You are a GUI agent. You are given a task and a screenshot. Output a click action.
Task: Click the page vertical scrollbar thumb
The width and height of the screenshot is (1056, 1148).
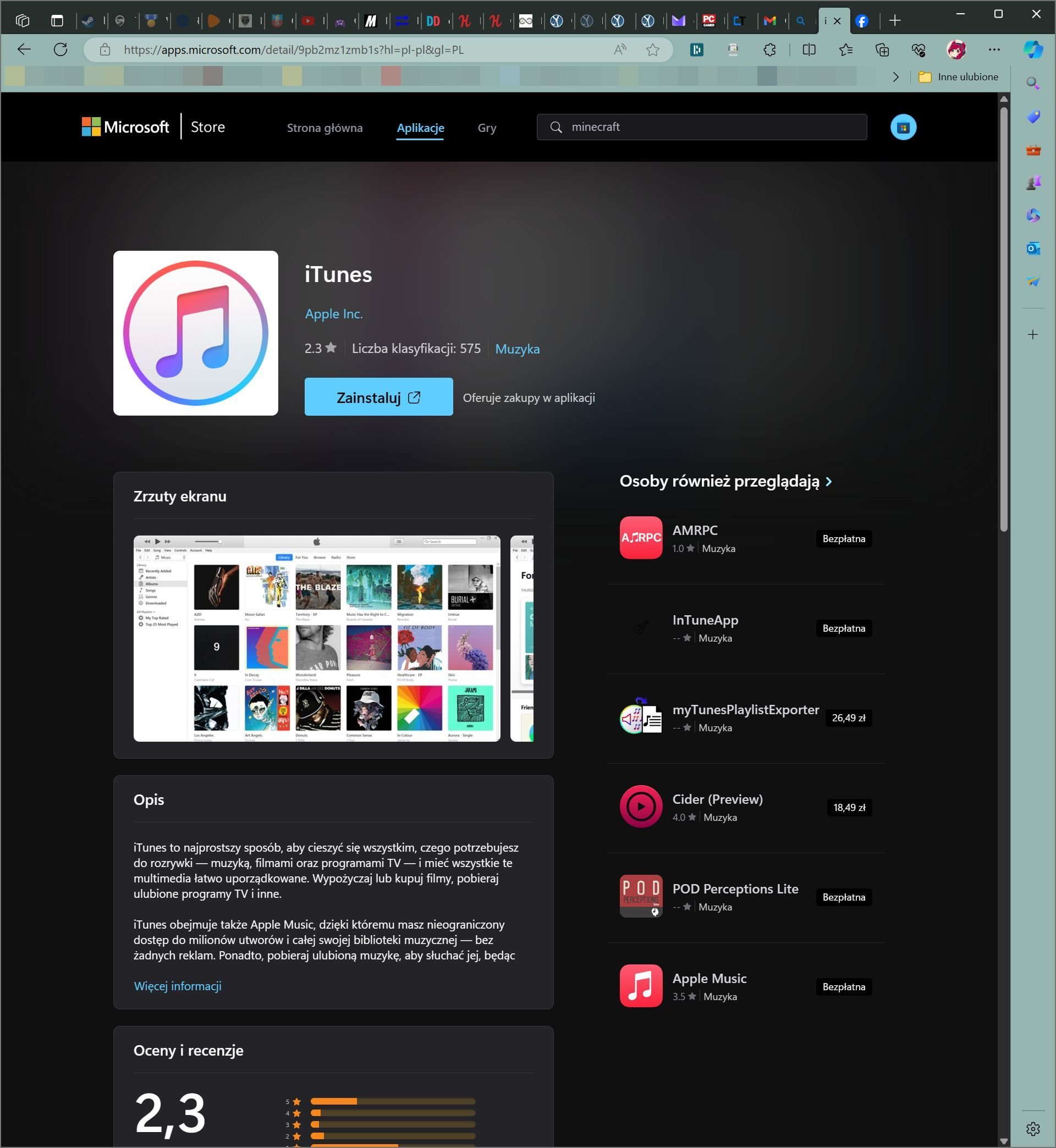pyautogui.click(x=1003, y=320)
